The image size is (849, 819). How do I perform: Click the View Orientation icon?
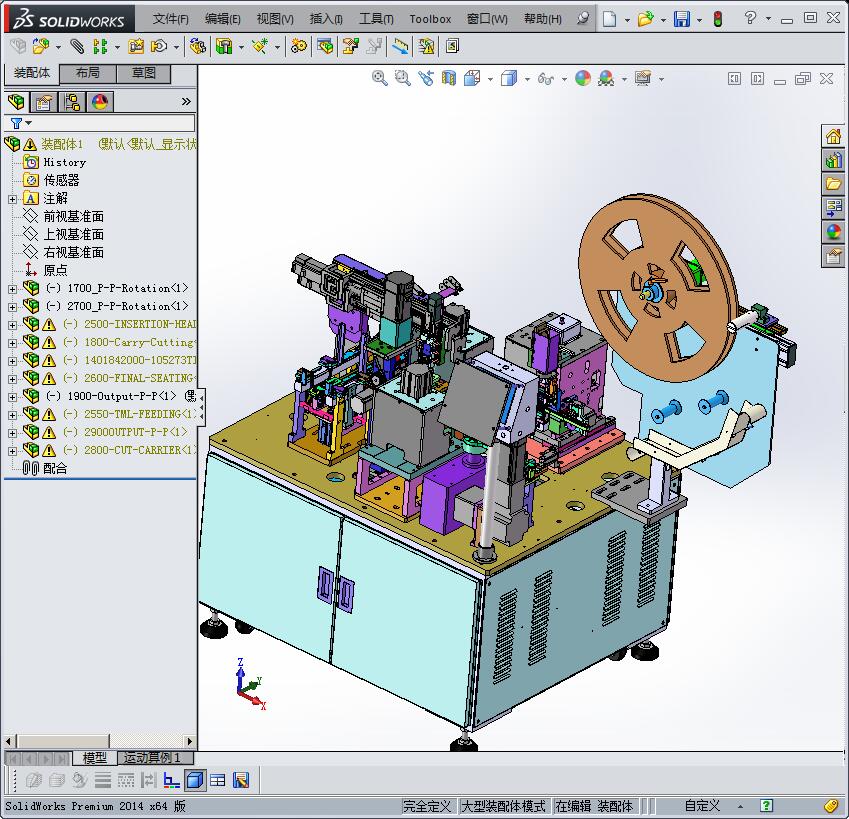click(472, 78)
